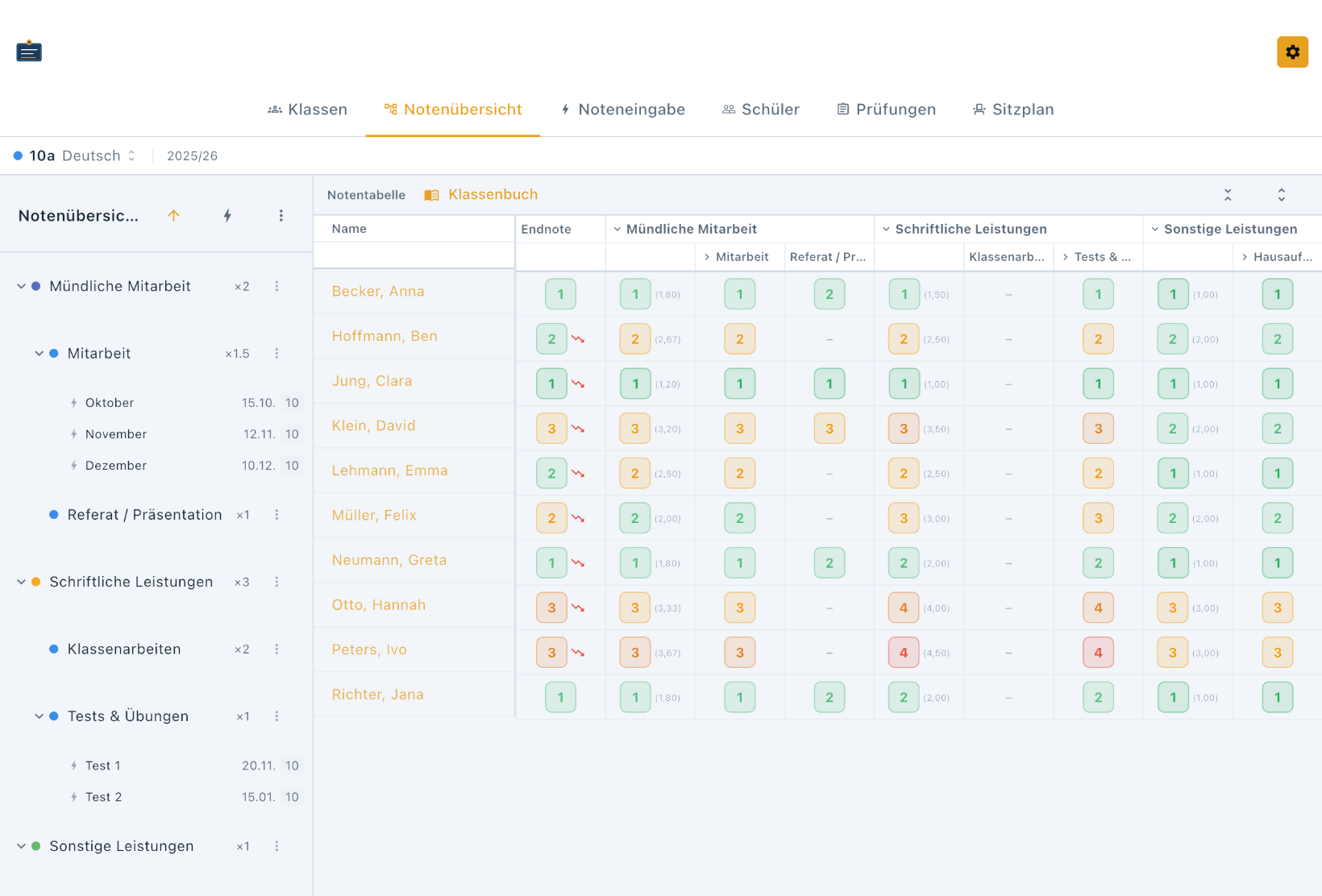Image resolution: width=1322 pixels, height=896 pixels.
Task: Open the Klassenbuch view
Action: tap(481, 194)
